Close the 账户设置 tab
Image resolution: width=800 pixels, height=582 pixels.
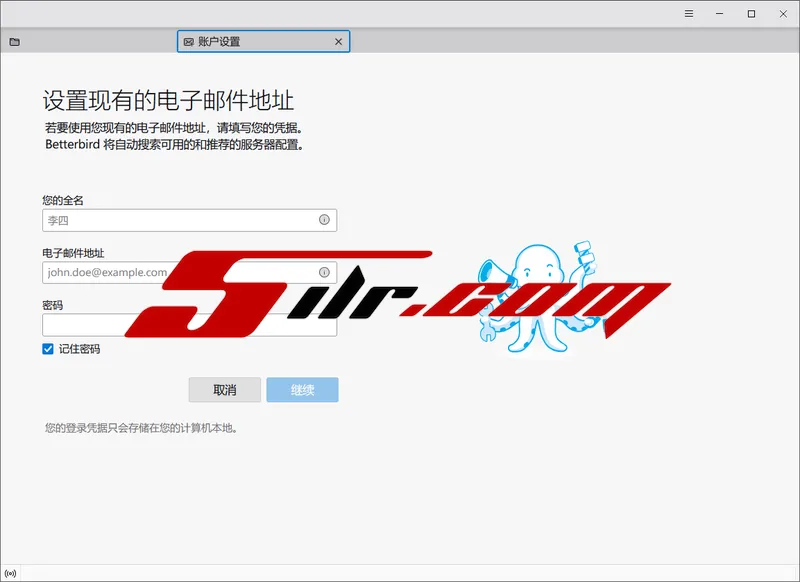point(338,42)
